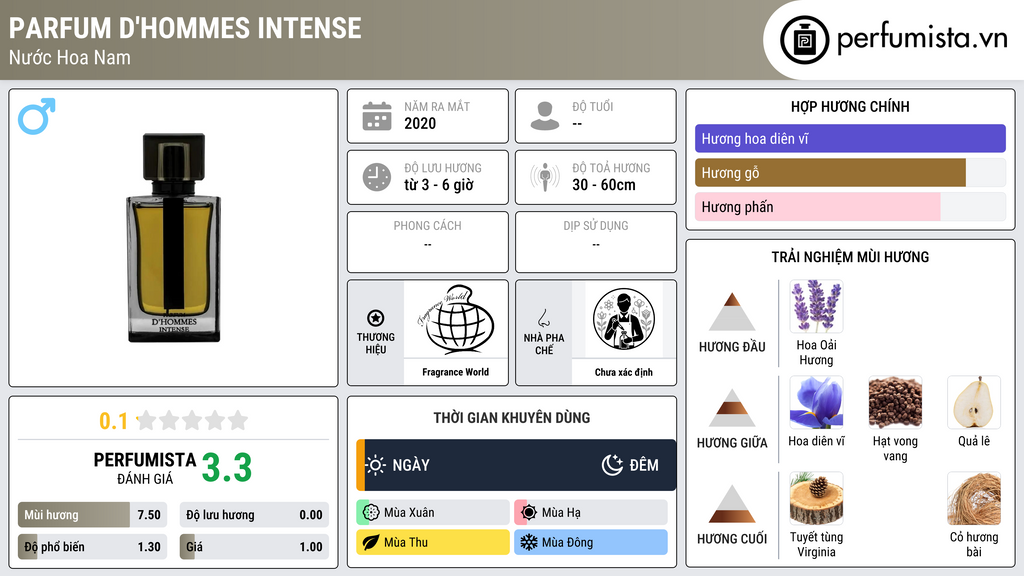Select the Mùa Xuân season chip
Image resolution: width=1024 pixels, height=576 pixels.
(x=433, y=513)
